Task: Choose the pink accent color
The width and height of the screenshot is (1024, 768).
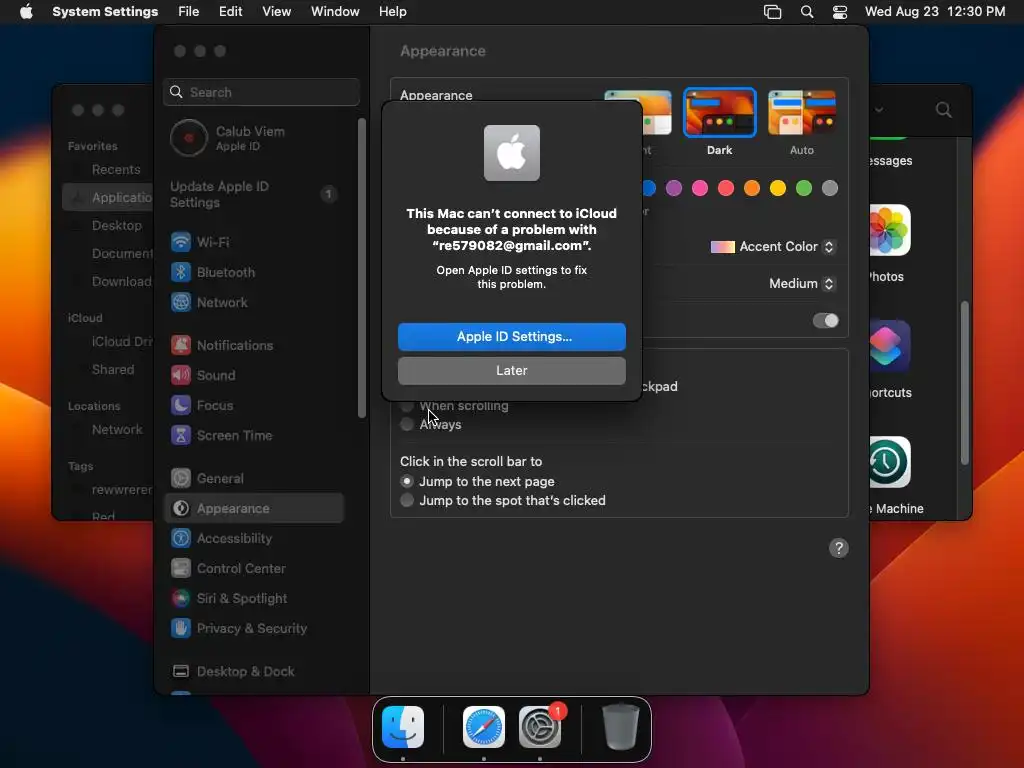Action: tap(700, 188)
